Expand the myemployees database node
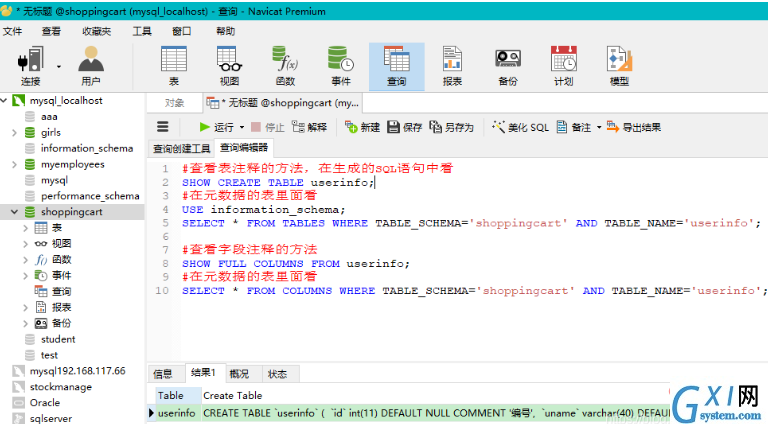This screenshot has width=768, height=424. pos(15,165)
